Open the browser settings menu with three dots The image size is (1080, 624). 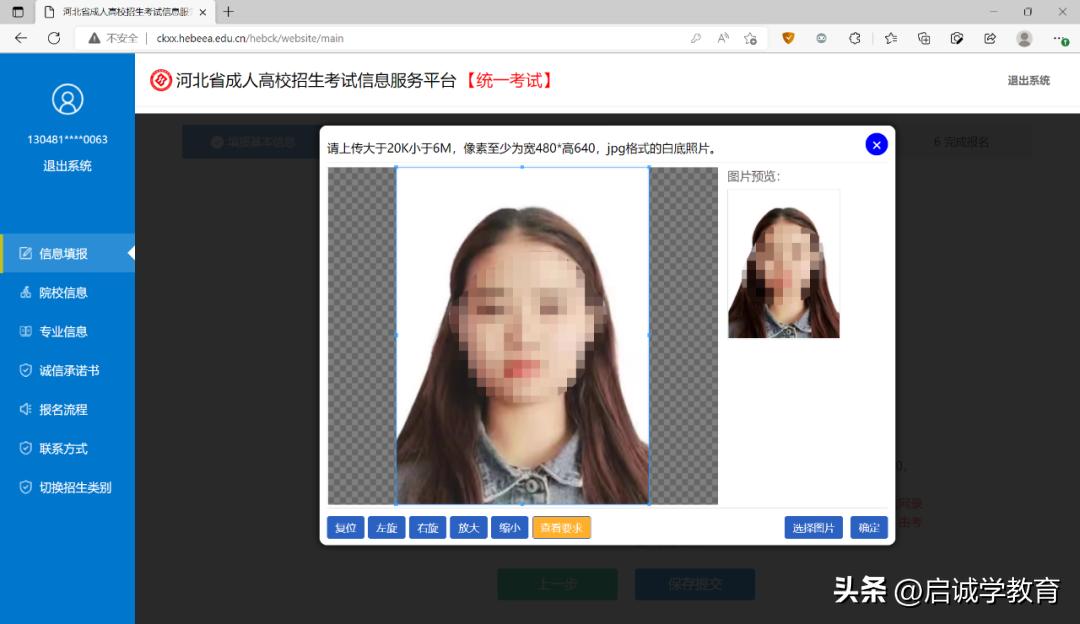click(x=1062, y=38)
